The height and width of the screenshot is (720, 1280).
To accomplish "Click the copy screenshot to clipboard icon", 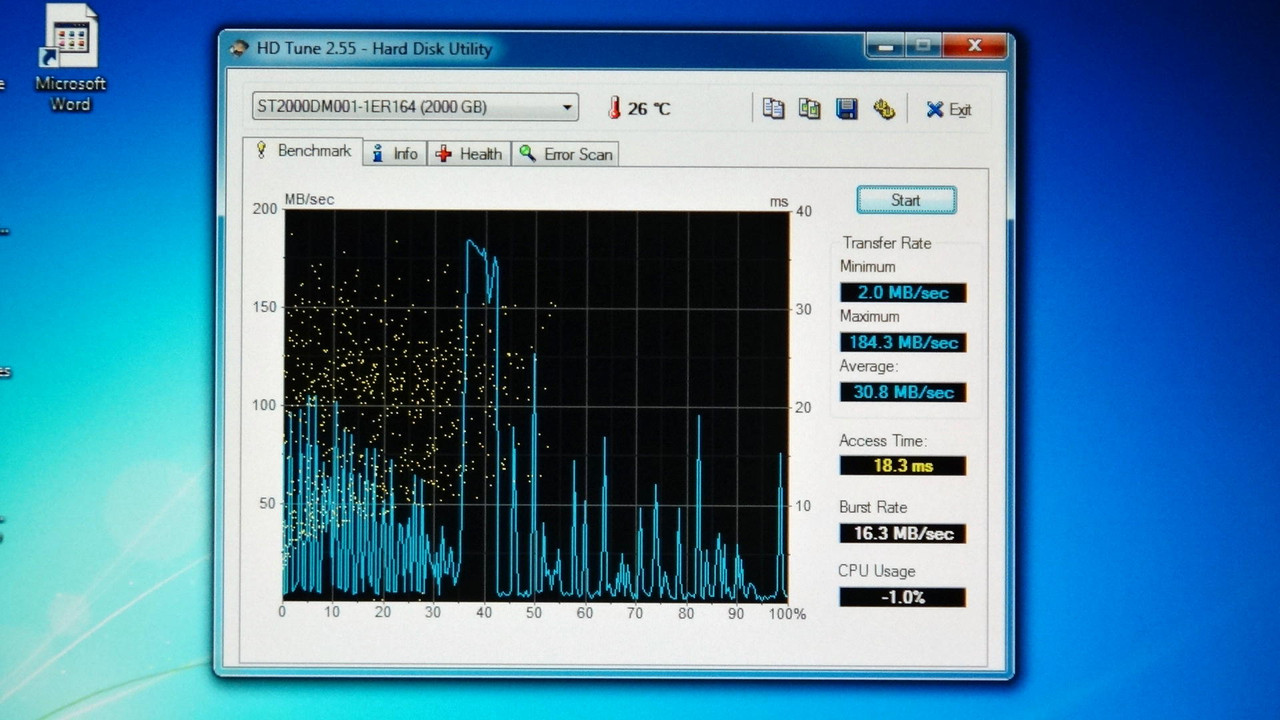I will [x=810, y=109].
